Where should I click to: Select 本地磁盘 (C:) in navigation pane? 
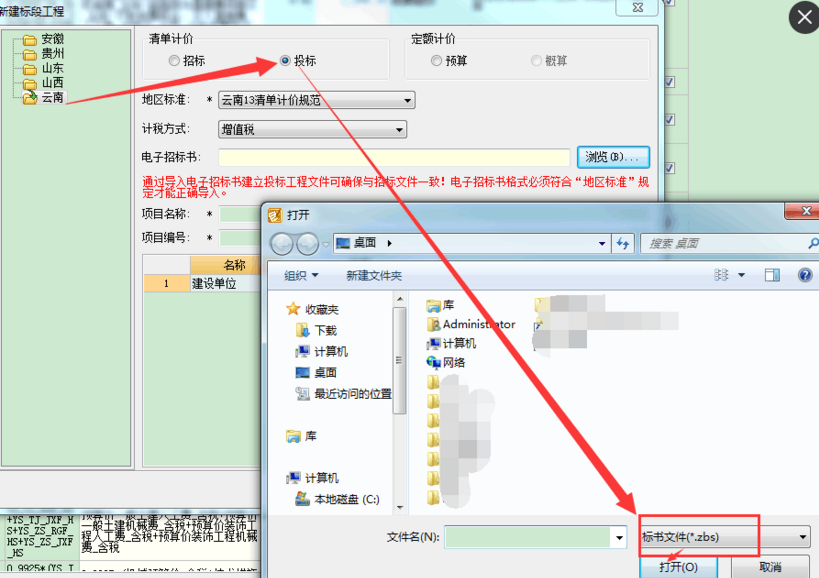337,499
